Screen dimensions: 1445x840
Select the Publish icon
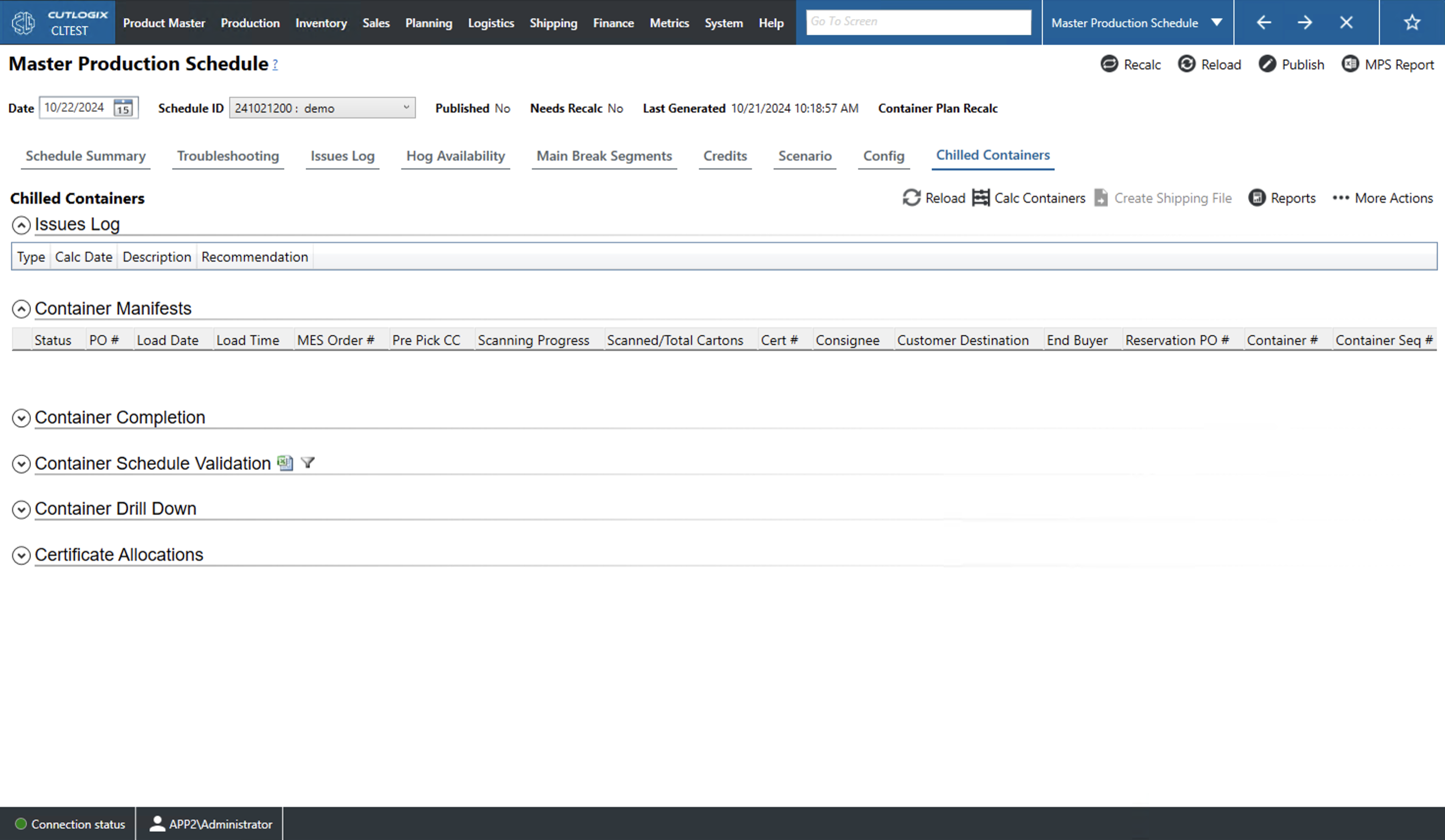coord(1267,64)
